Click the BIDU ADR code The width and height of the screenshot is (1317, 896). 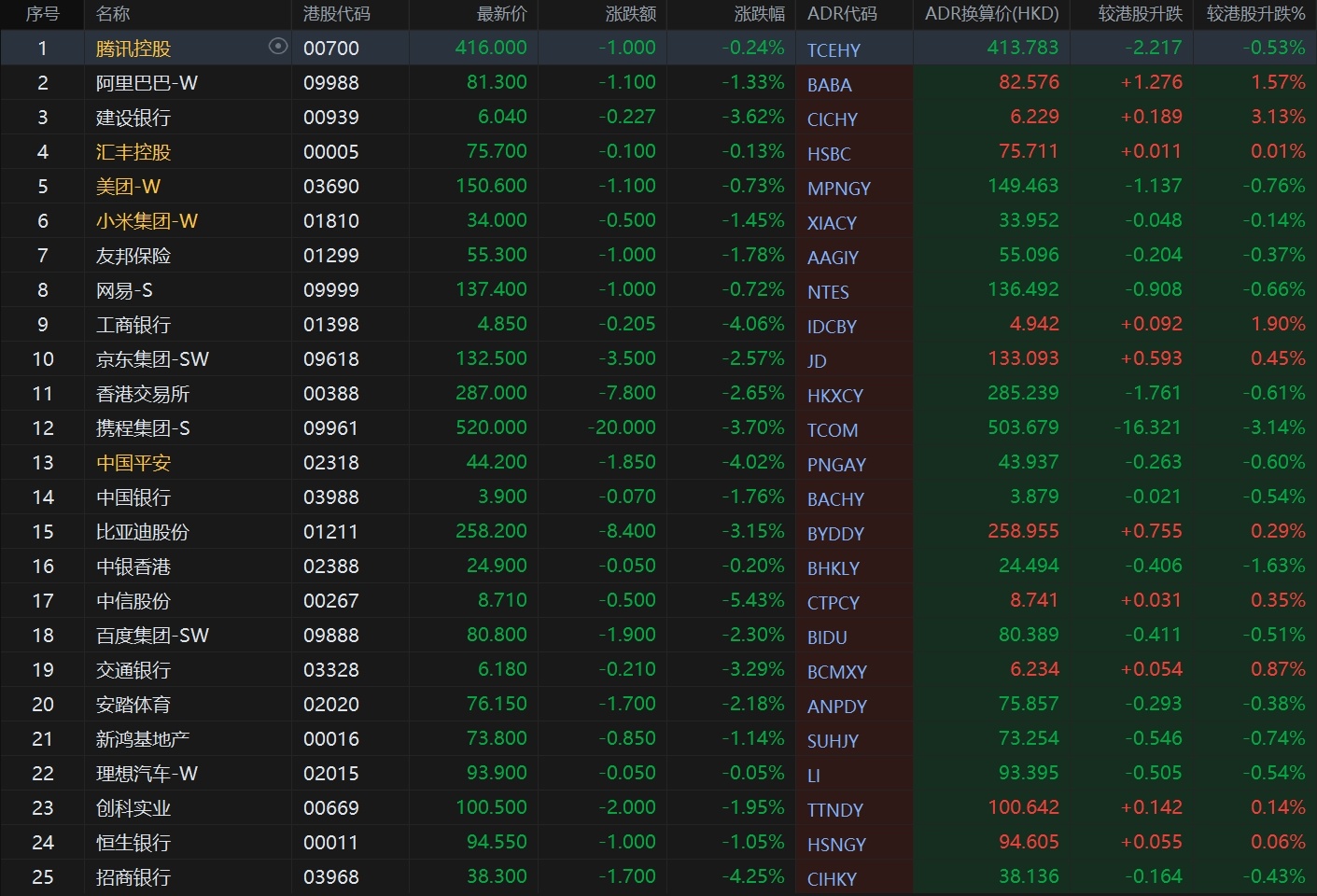pyautogui.click(x=827, y=637)
